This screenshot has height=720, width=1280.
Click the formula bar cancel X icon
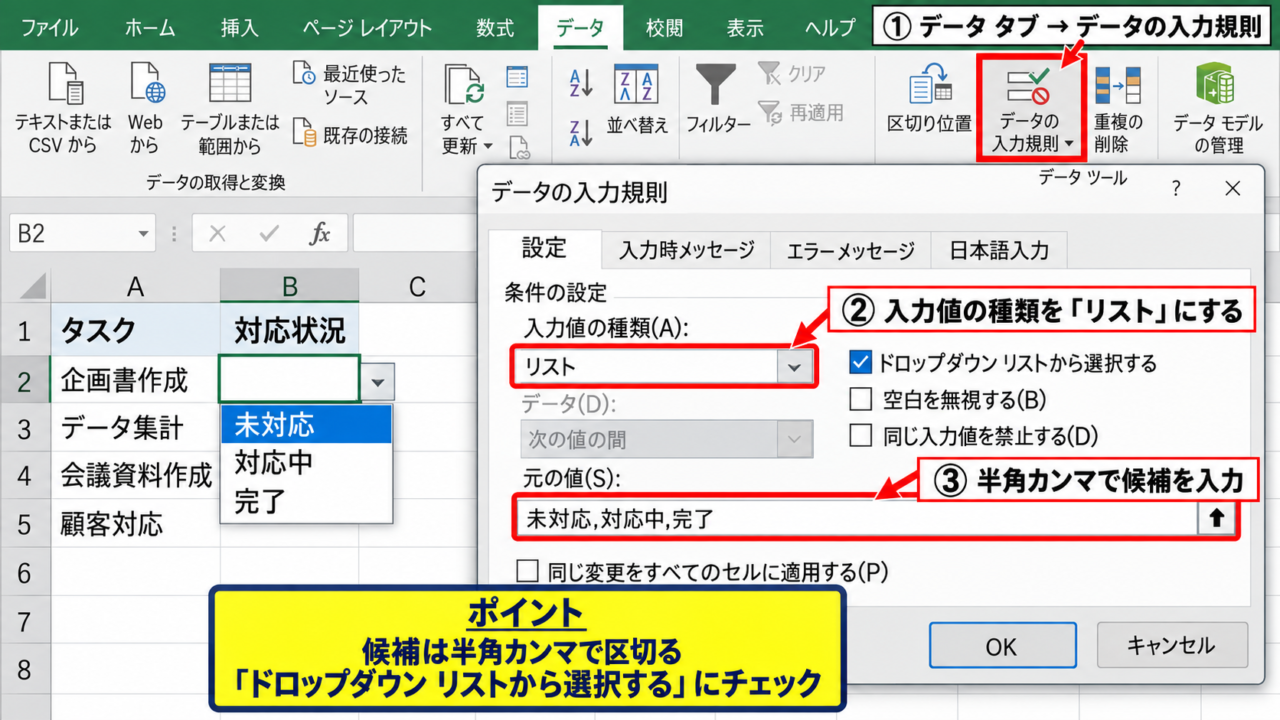pos(216,234)
